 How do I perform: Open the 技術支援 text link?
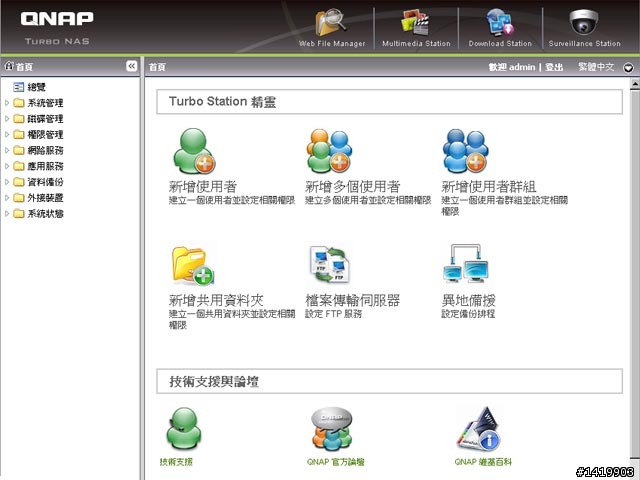coord(176,462)
